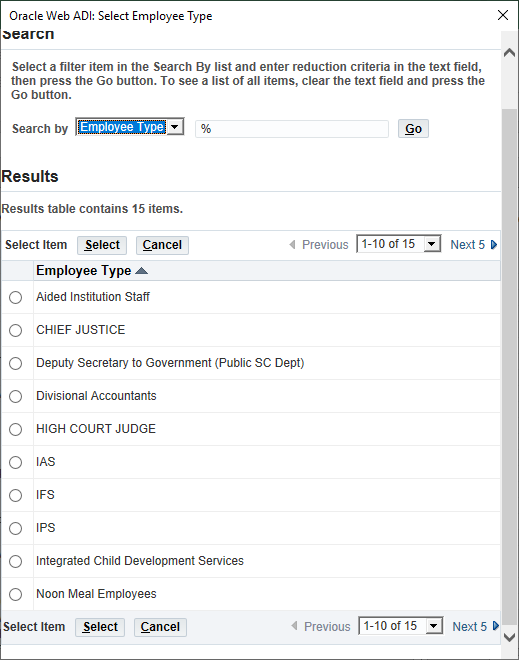Open the bottom 1-10 of 15 range dropdown
Viewport: 519px width, 660px height.
tap(401, 626)
